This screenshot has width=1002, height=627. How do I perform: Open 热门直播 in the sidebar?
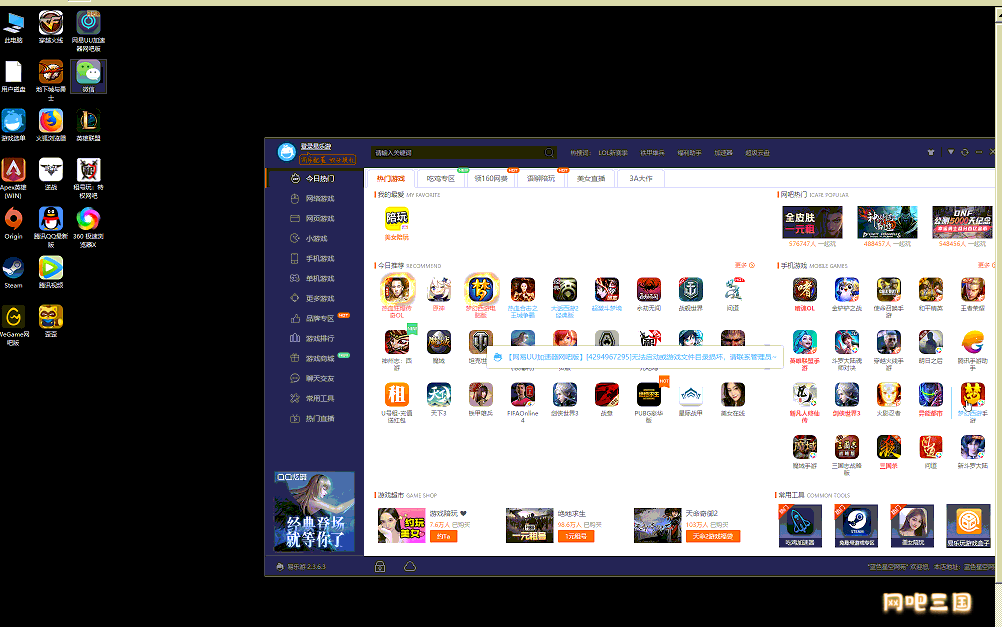(314, 419)
